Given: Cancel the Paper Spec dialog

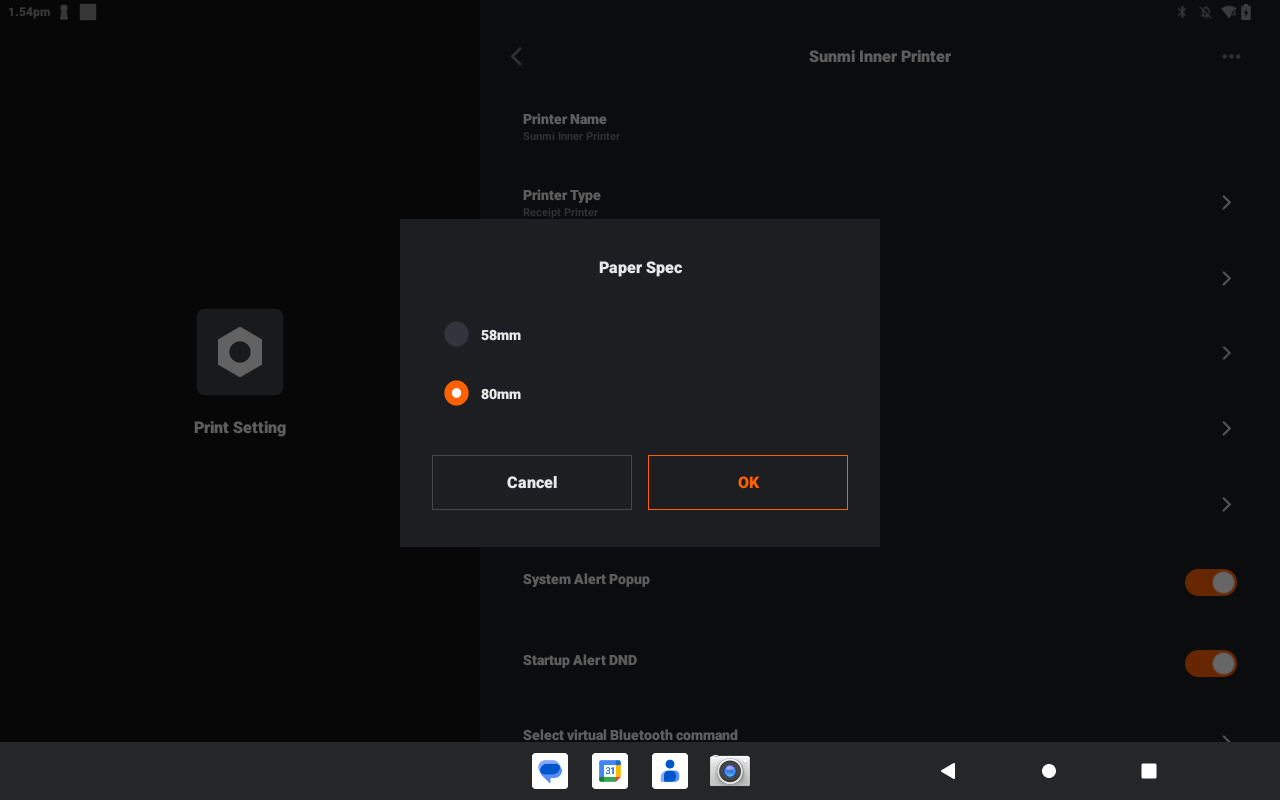Looking at the screenshot, I should point(532,482).
